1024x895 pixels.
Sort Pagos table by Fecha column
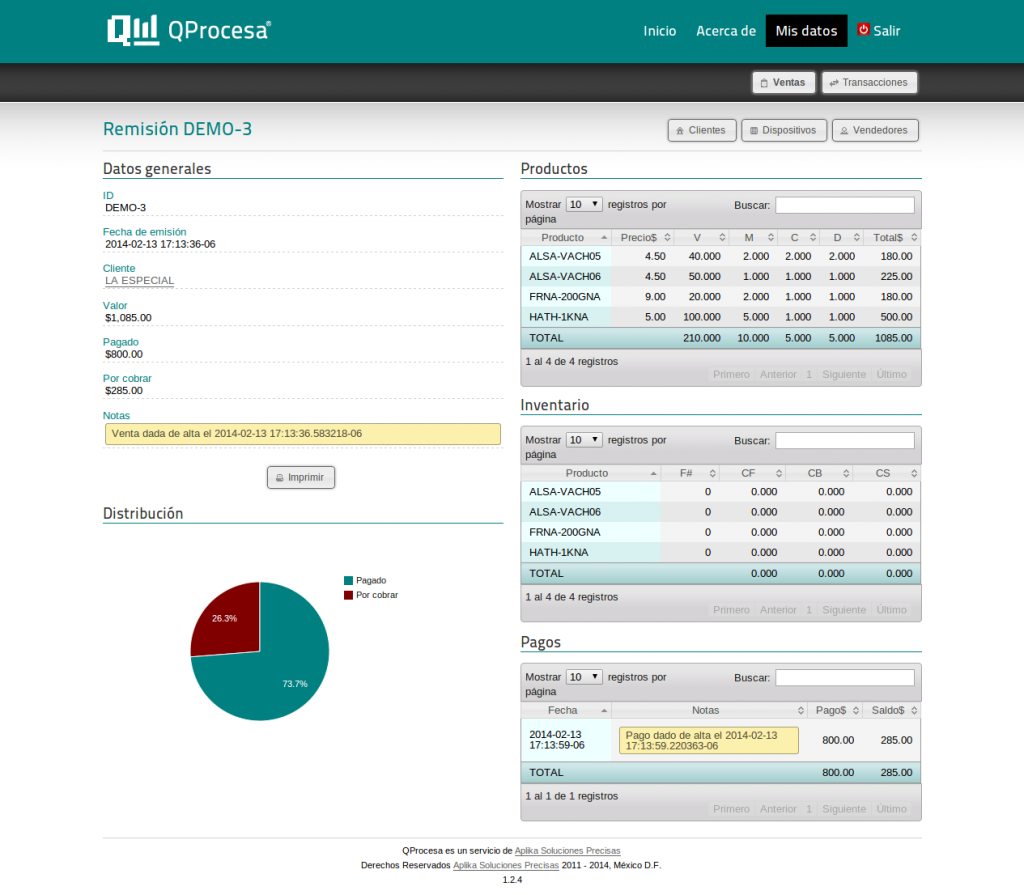(x=566, y=711)
